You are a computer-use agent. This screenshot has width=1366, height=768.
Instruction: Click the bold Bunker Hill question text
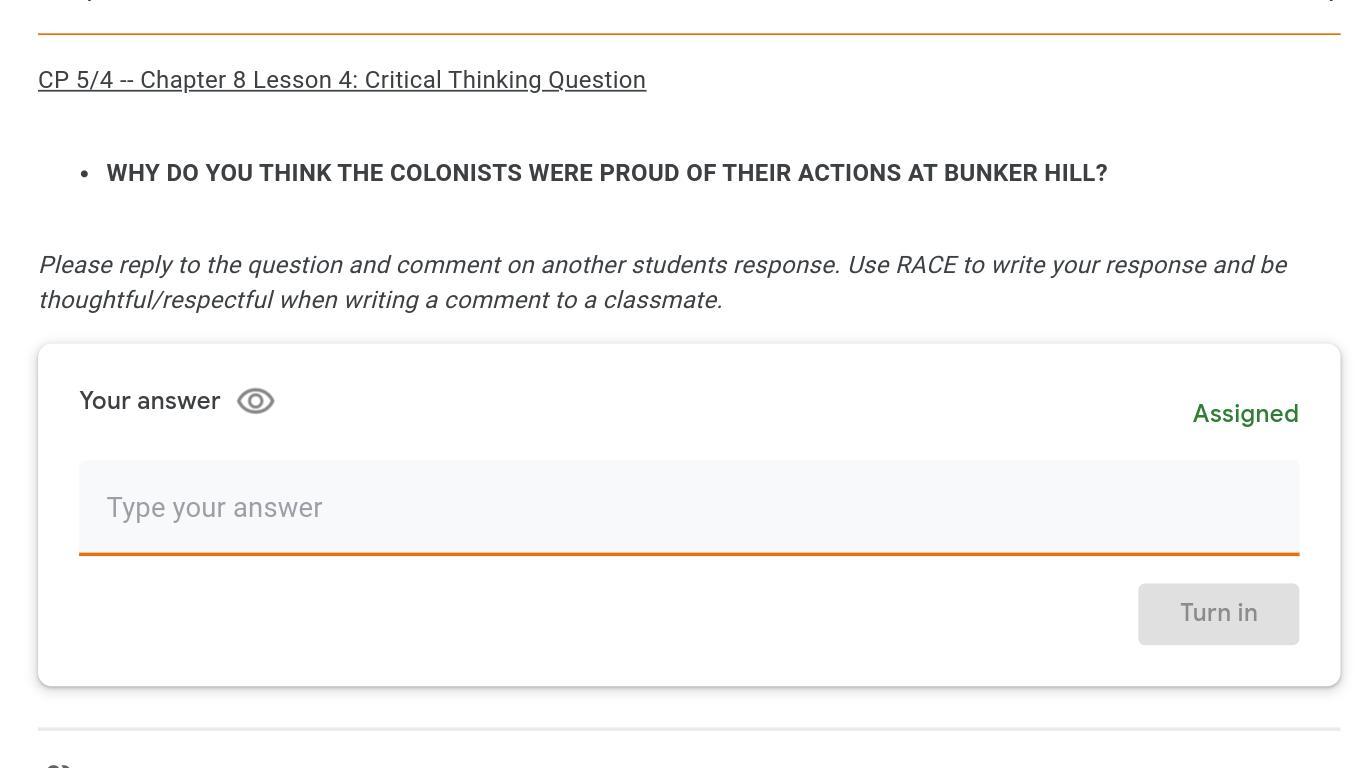click(606, 173)
